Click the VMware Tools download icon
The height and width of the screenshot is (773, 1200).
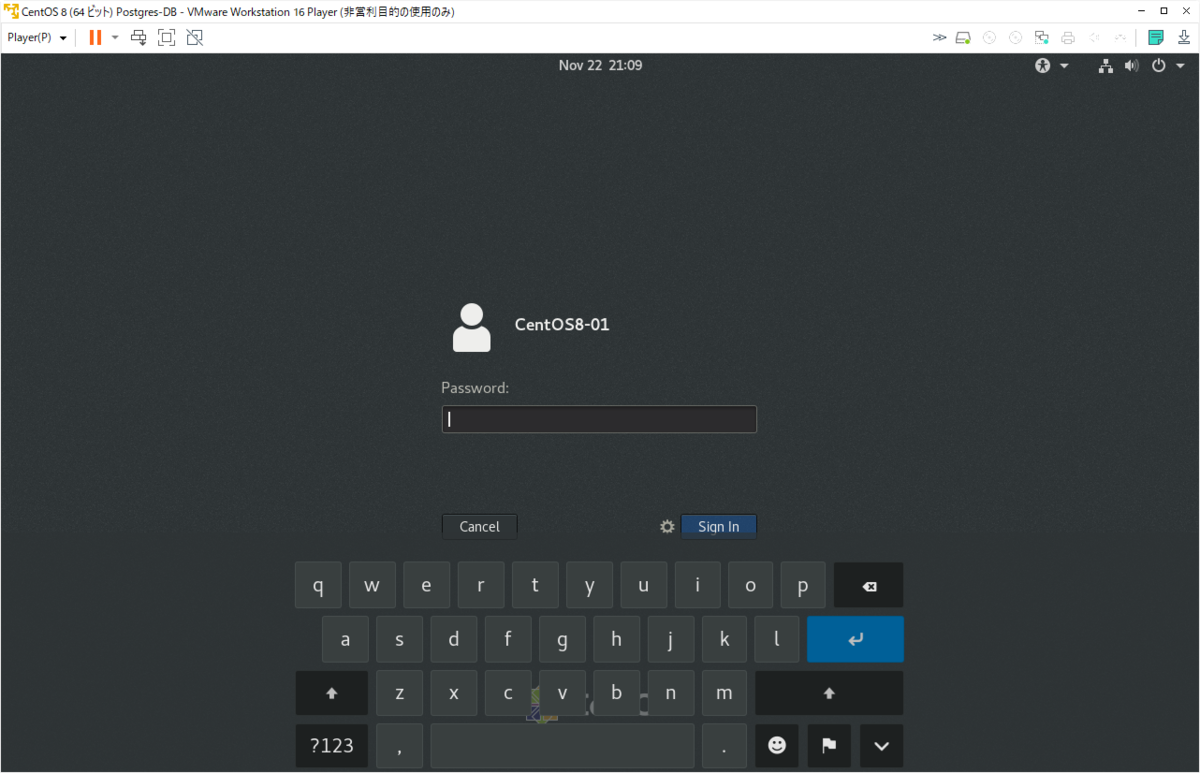coord(1182,38)
